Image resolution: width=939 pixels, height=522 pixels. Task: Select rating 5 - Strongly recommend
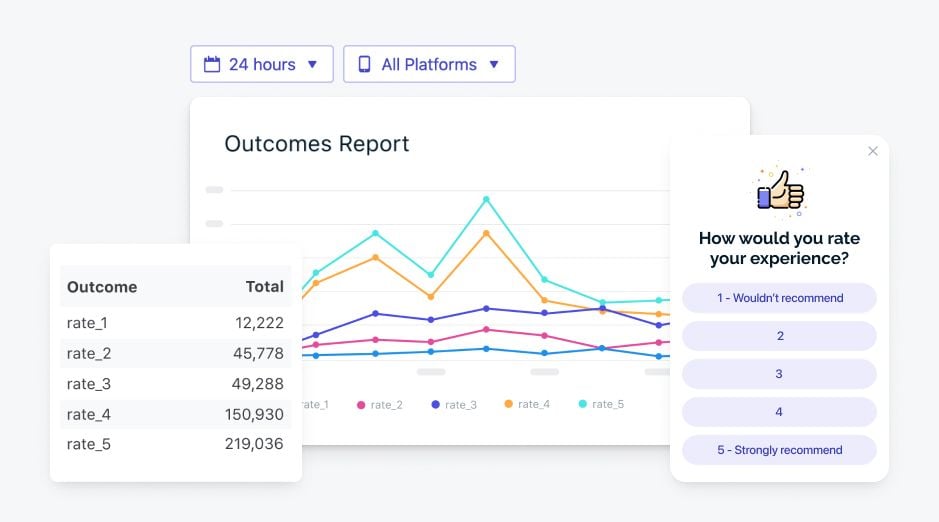point(779,450)
